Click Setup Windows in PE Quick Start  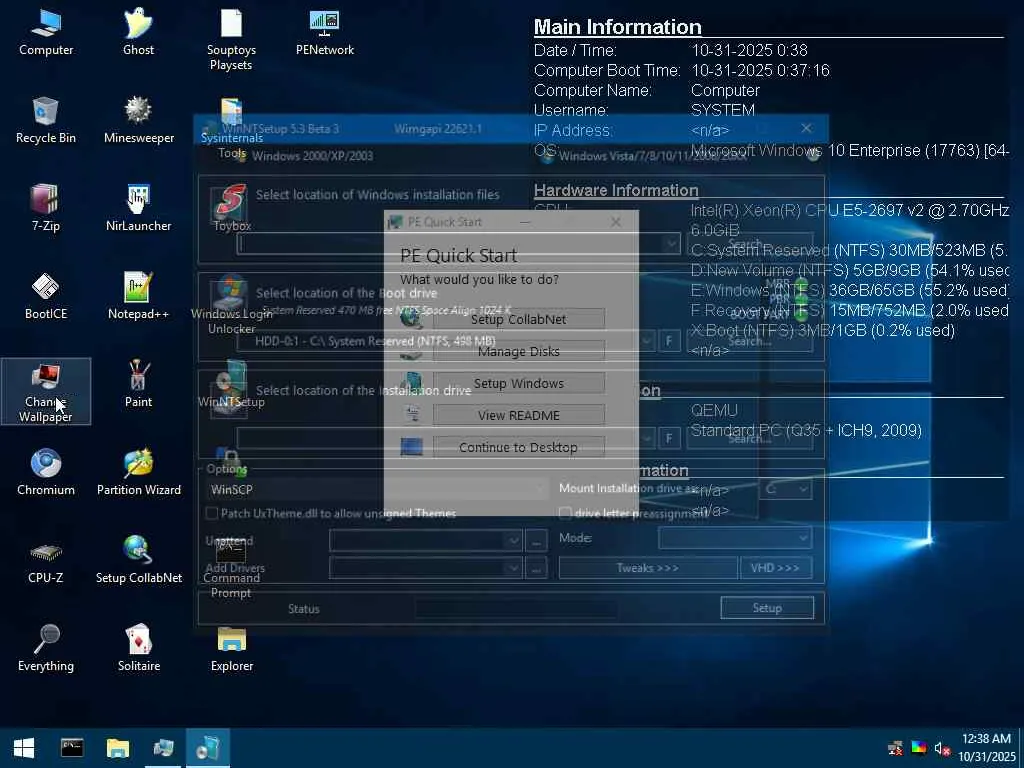[519, 383]
